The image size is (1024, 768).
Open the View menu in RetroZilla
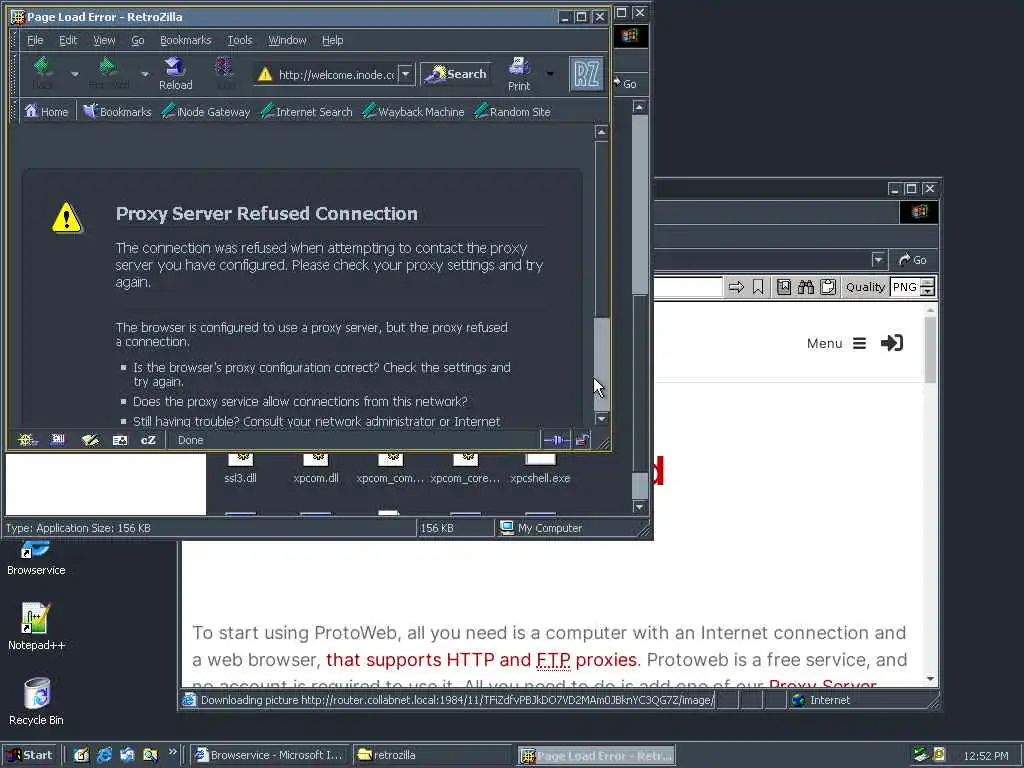pos(104,40)
